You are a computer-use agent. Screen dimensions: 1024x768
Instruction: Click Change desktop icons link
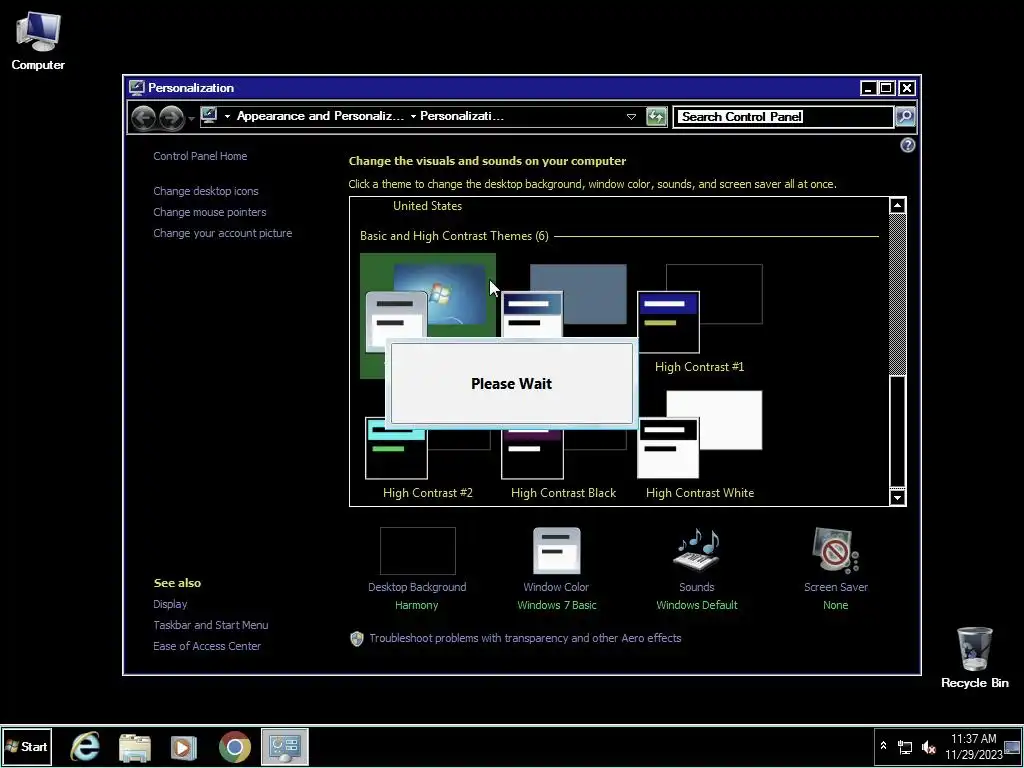coord(206,191)
